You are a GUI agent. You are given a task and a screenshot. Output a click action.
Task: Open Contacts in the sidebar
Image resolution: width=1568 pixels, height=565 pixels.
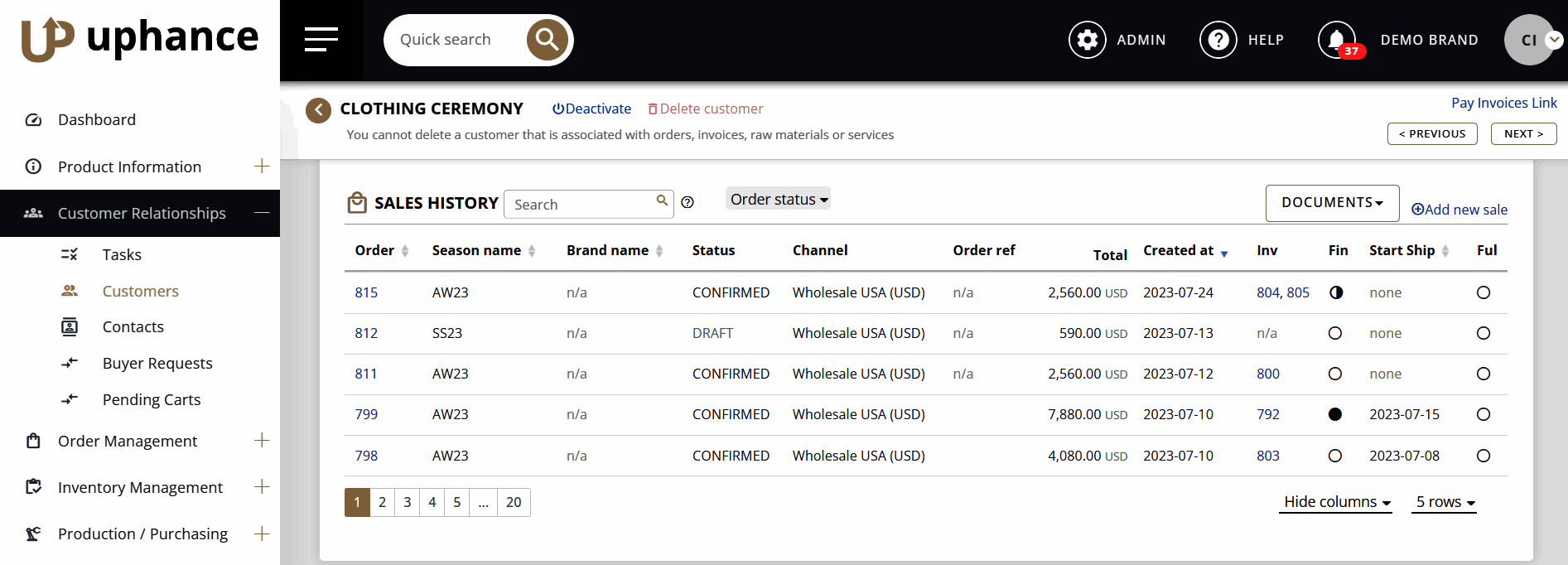(x=133, y=326)
